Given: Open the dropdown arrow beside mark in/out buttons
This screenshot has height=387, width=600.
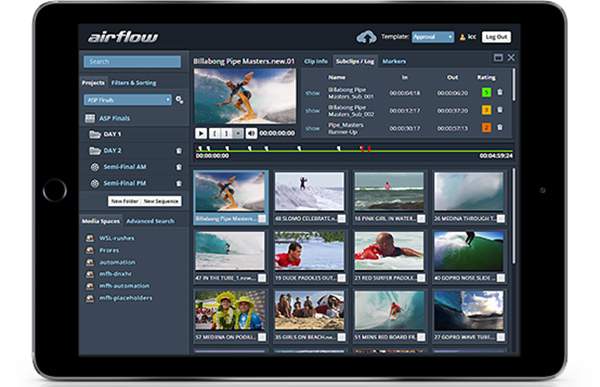Looking at the screenshot, I should 238,133.
